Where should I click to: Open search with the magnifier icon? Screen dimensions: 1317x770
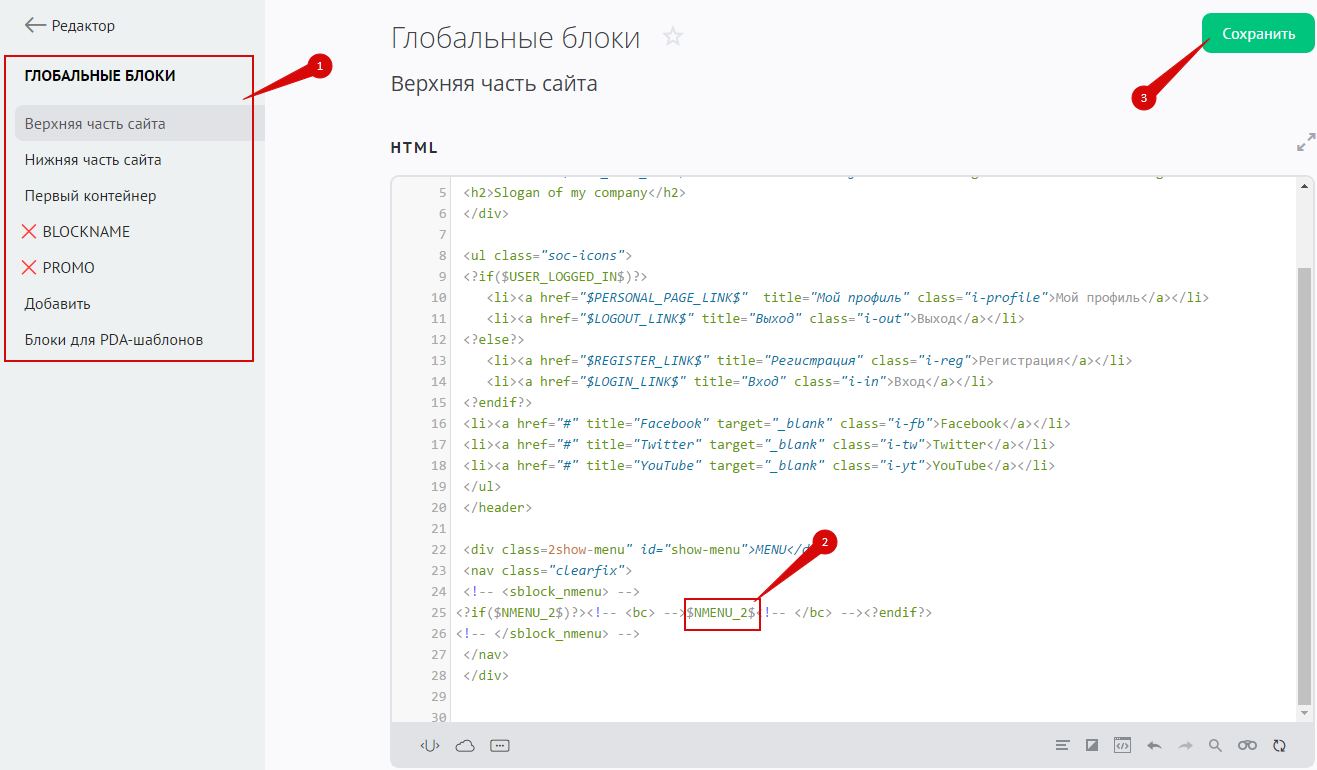pos(1215,745)
